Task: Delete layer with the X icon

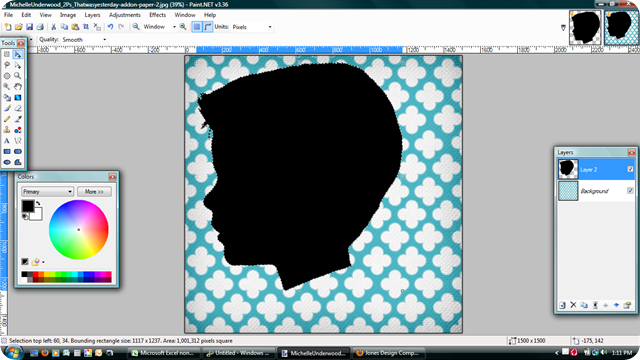Action: (573, 305)
